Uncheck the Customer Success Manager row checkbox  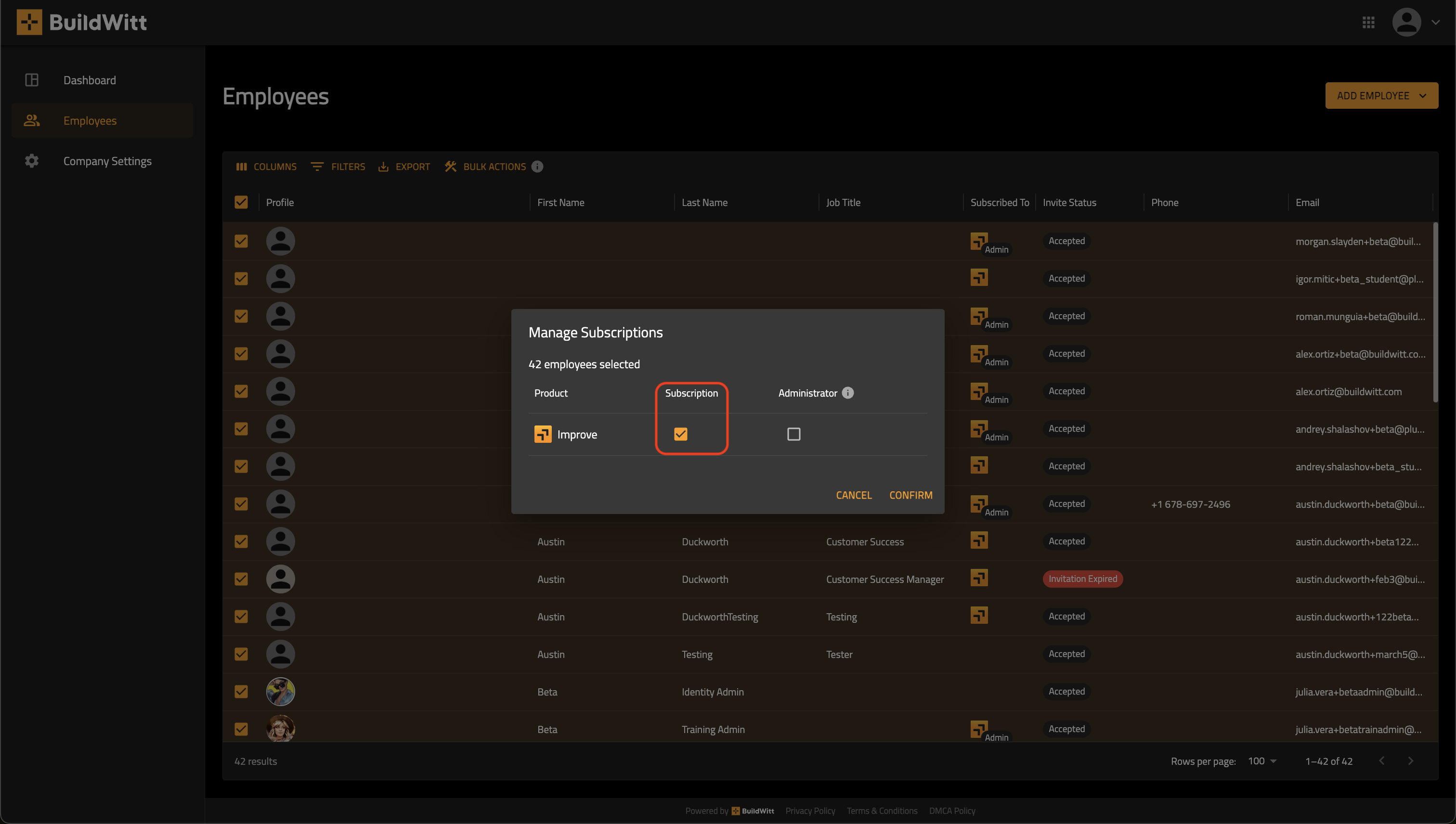coord(241,579)
